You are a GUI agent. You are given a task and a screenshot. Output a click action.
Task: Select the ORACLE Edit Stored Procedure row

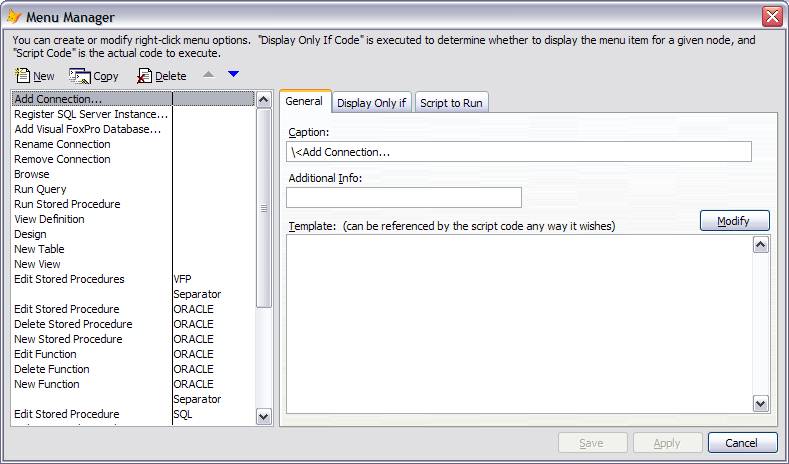pyautogui.click(x=133, y=310)
